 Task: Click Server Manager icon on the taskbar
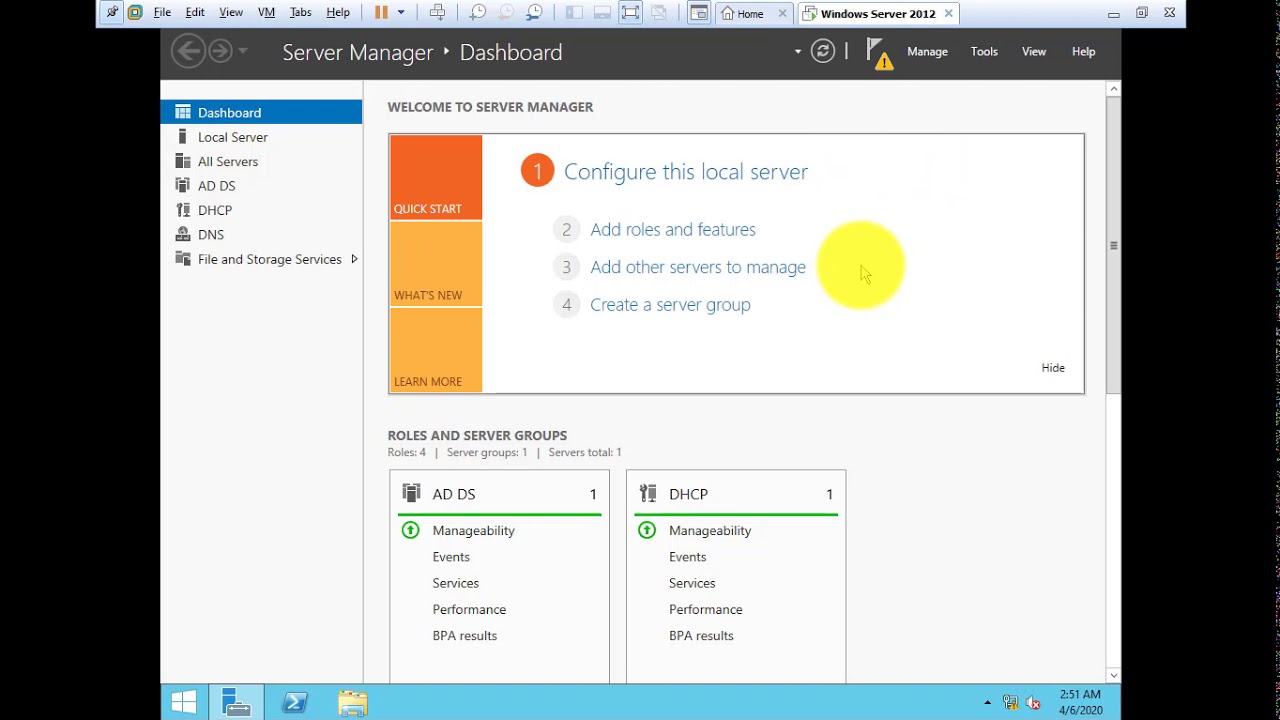click(x=237, y=703)
